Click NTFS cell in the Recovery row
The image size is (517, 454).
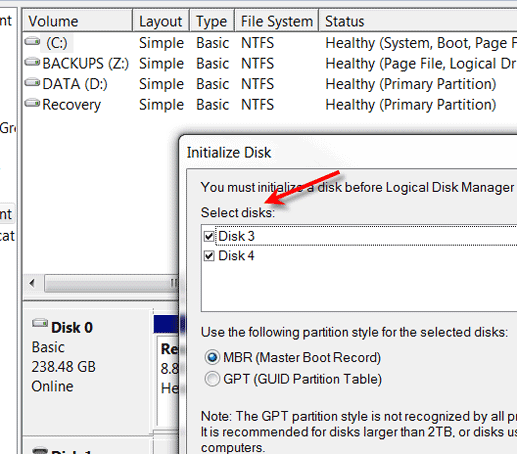(257, 105)
